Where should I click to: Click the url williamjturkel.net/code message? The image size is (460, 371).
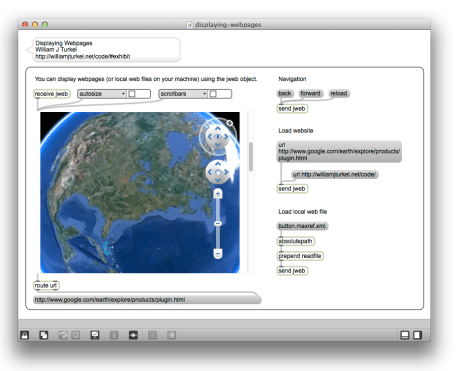coord(335,174)
